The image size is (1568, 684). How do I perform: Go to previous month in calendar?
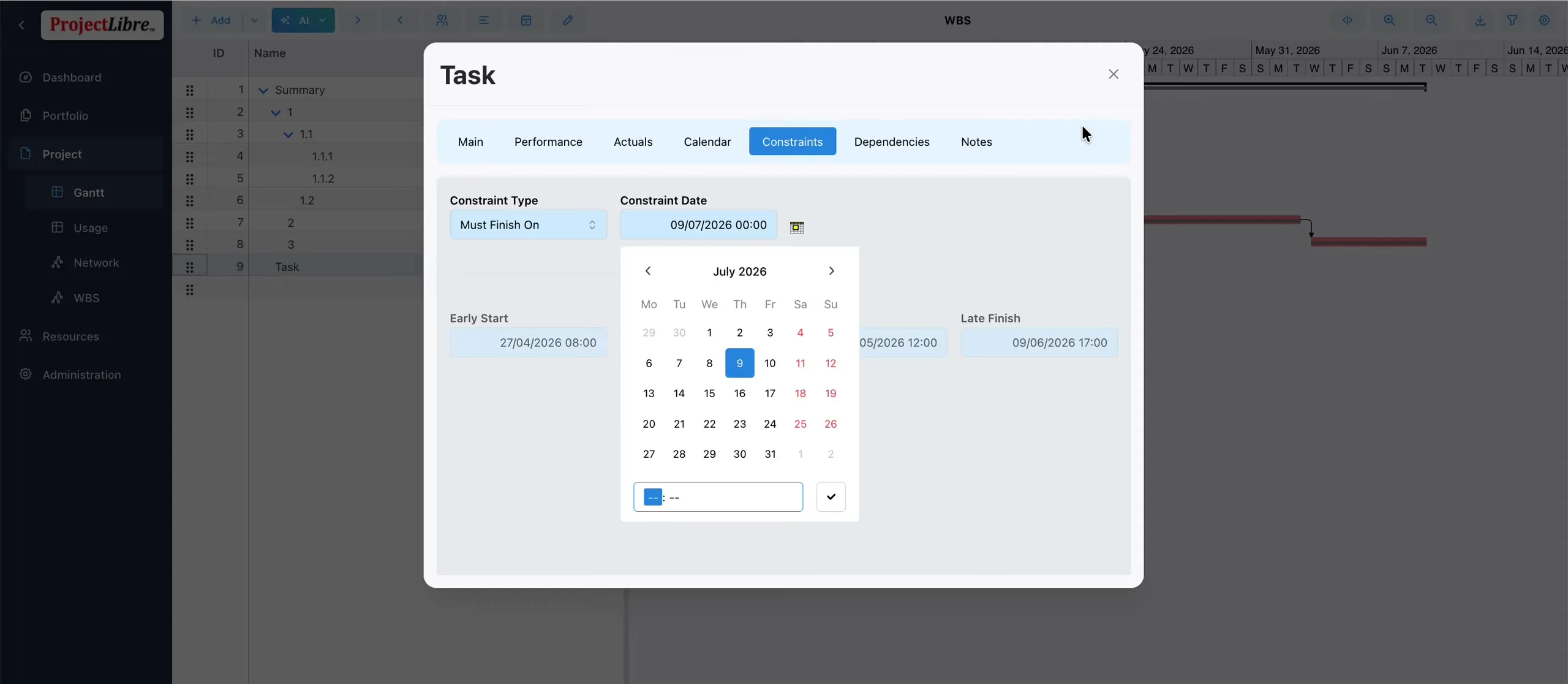click(x=648, y=271)
